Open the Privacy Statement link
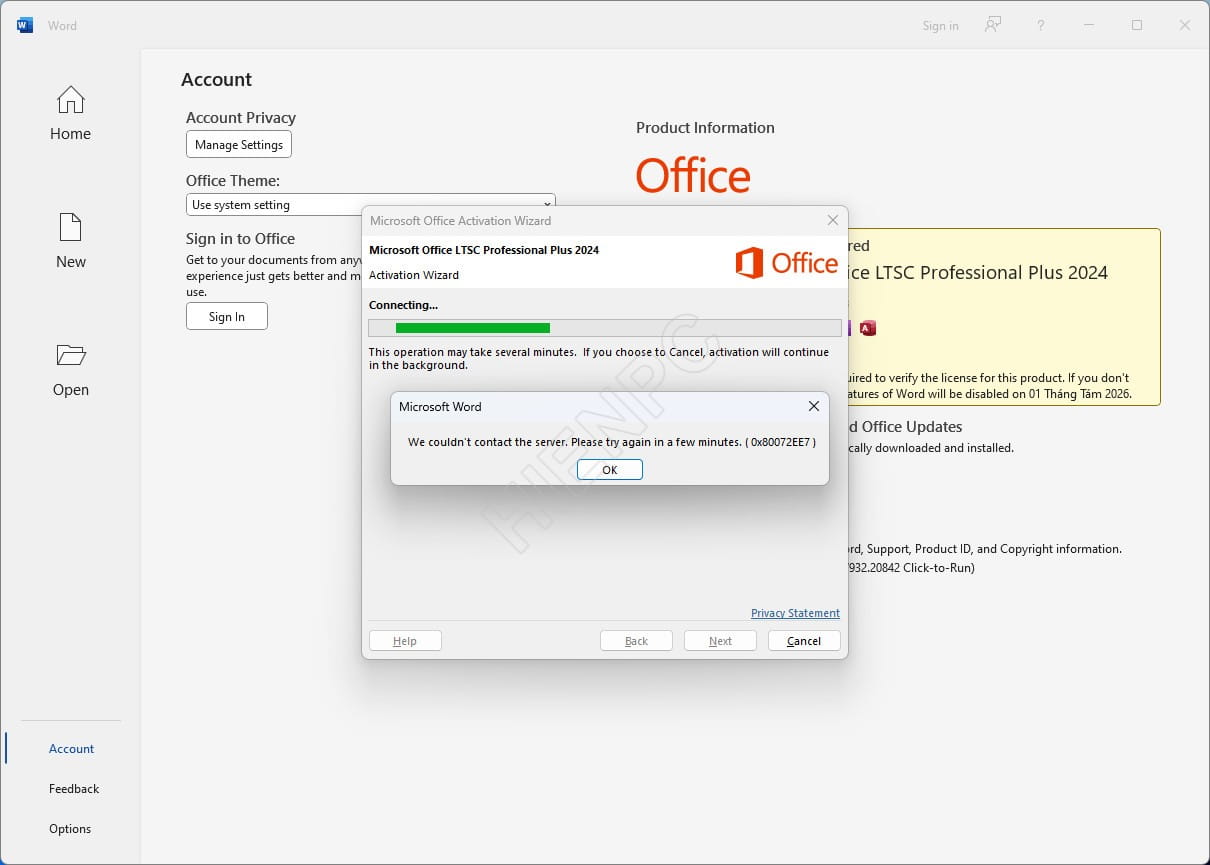 point(795,613)
